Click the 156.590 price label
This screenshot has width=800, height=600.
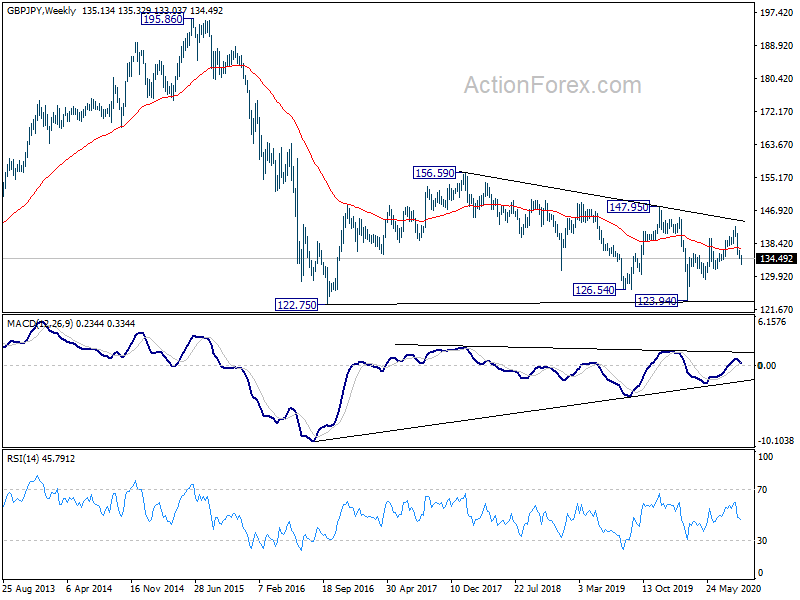(x=434, y=173)
